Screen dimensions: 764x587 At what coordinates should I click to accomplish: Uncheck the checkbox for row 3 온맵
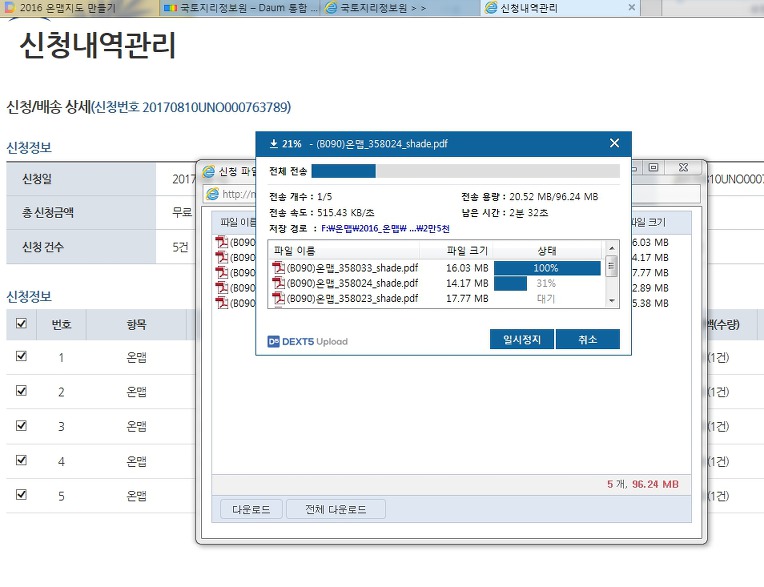click(21, 425)
